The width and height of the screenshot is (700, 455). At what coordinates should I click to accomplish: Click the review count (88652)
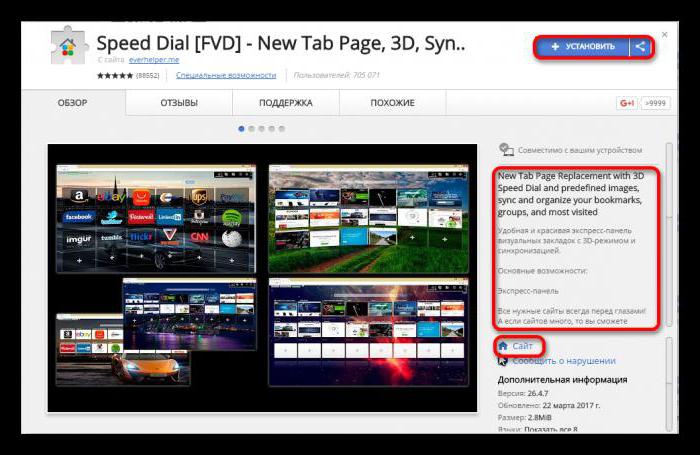pos(147,75)
